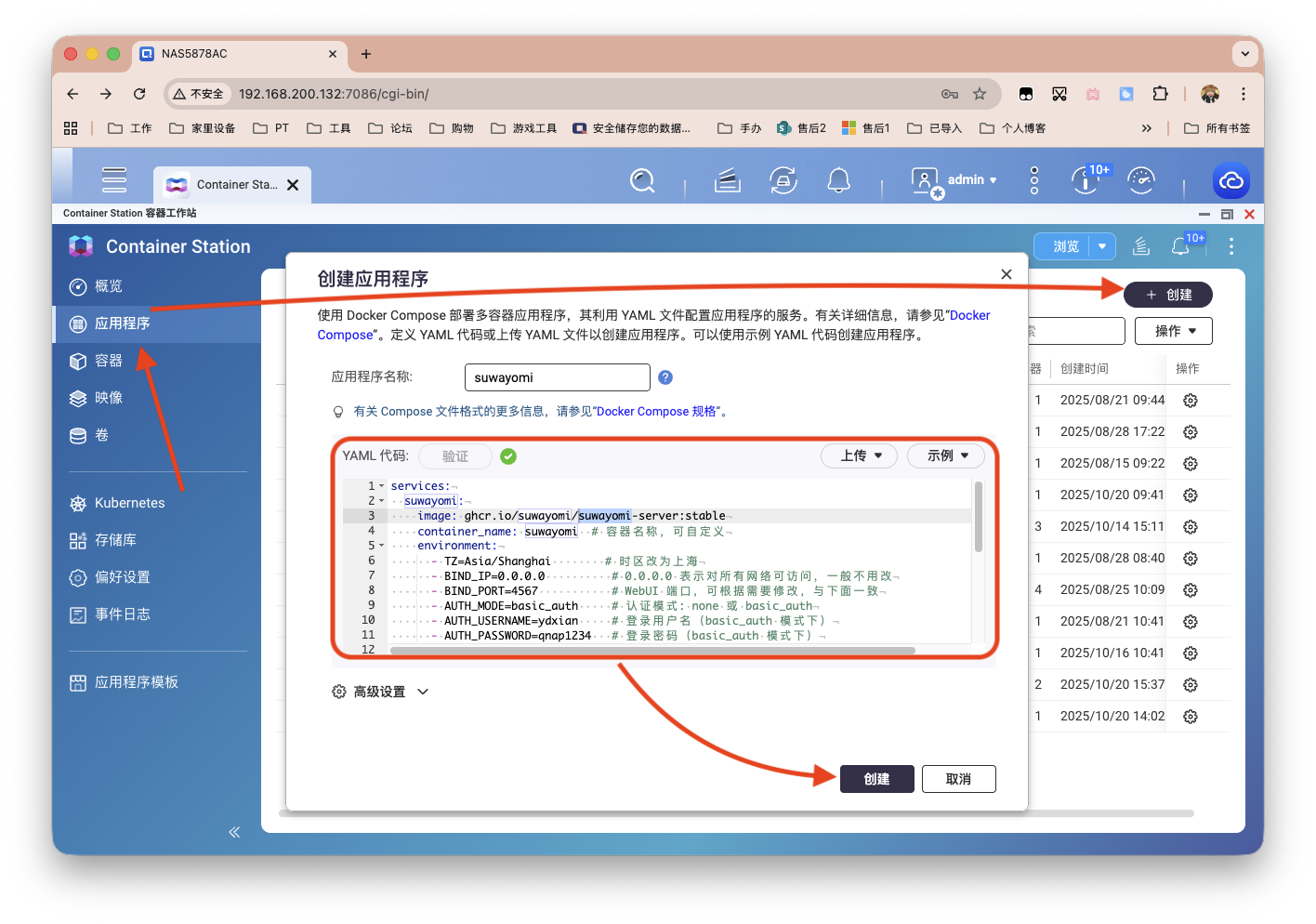Expand the 上传 upload dropdown
Viewport: 1316px width, 924px height.
point(860,455)
